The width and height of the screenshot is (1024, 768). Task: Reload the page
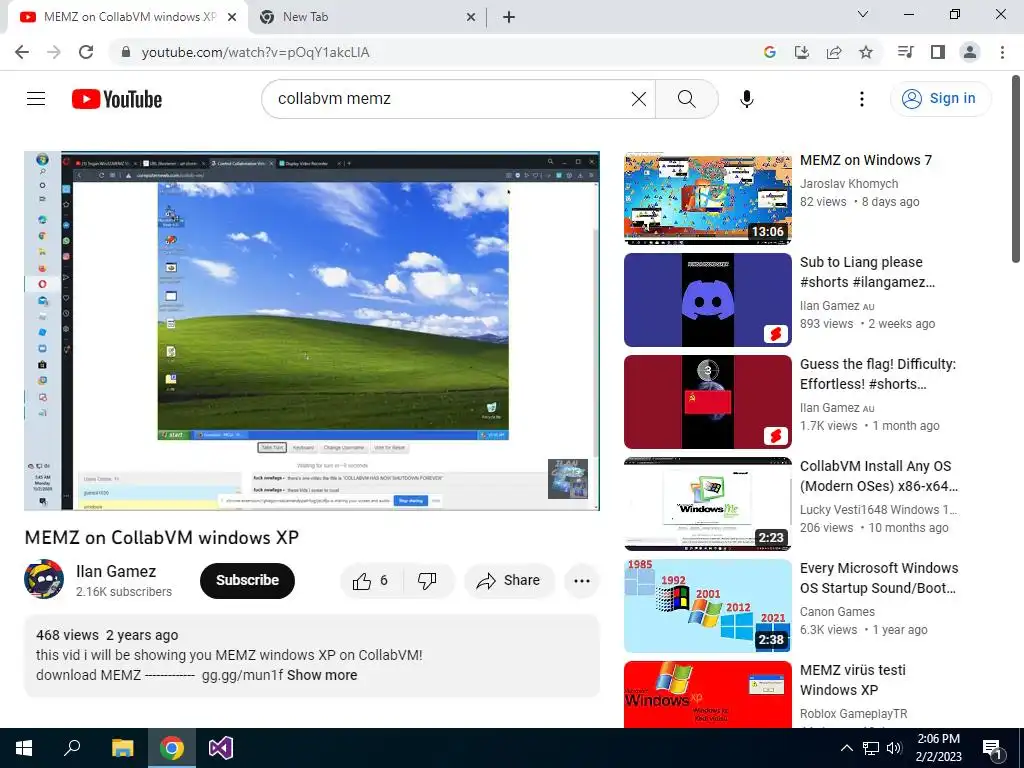pyautogui.click(x=86, y=52)
